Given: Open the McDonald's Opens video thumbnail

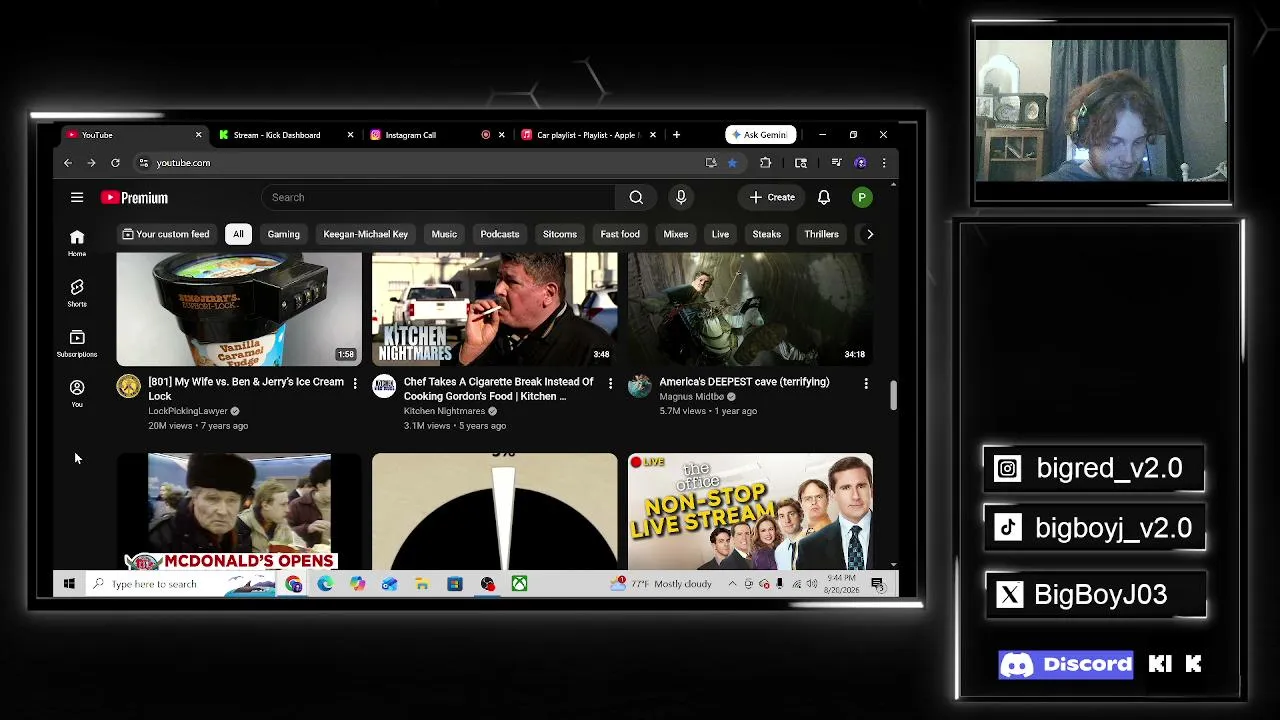Looking at the screenshot, I should (239, 510).
